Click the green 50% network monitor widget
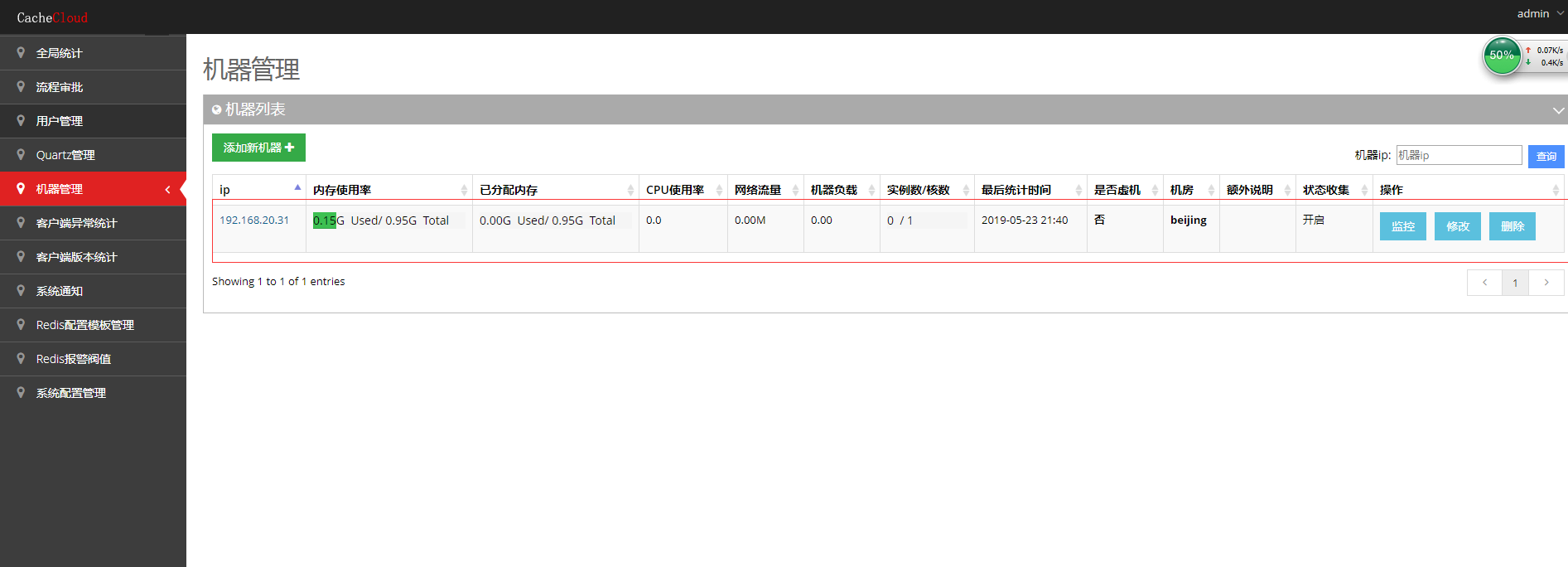 pos(1502,56)
